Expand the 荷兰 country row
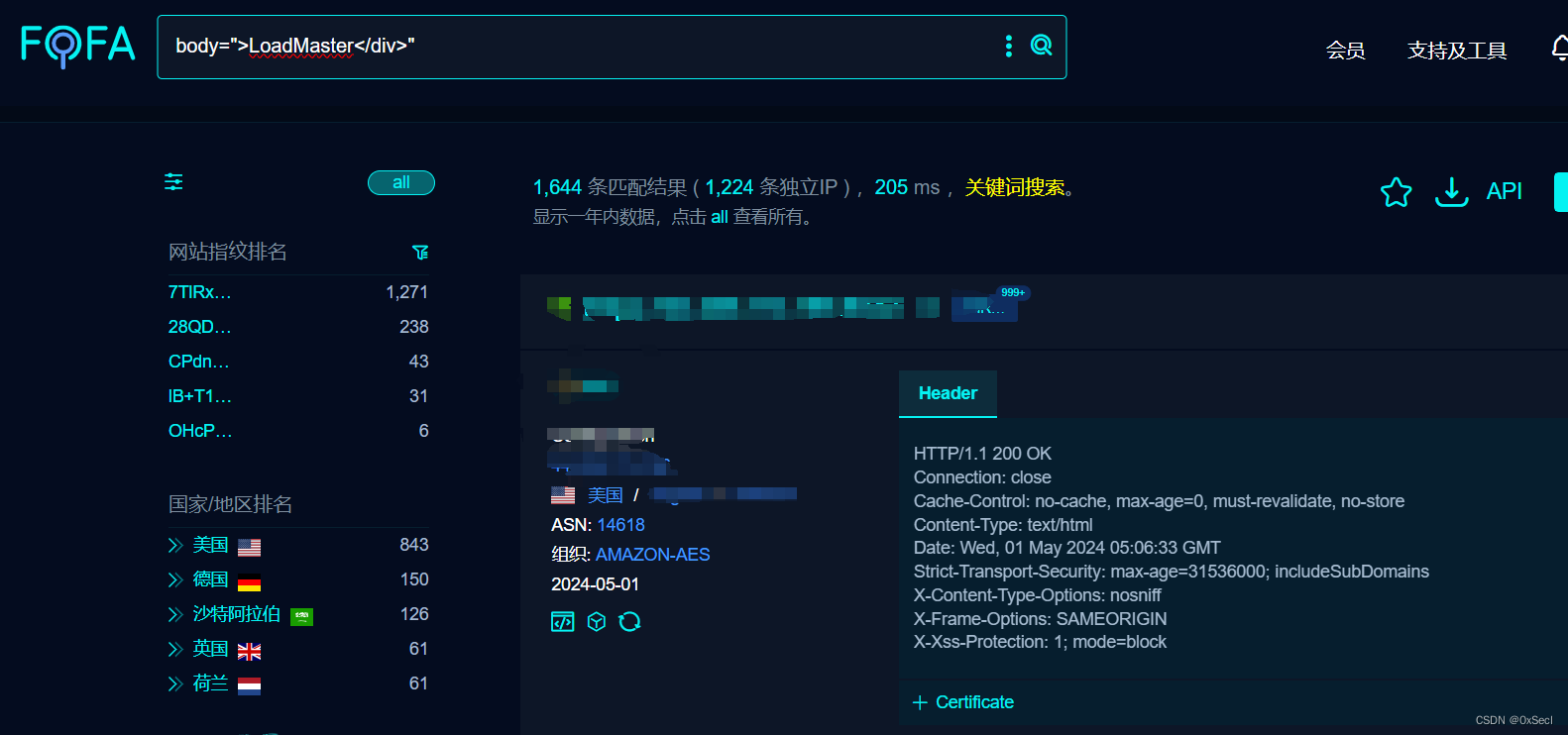The width and height of the screenshot is (1568, 735). pyautogui.click(x=175, y=683)
